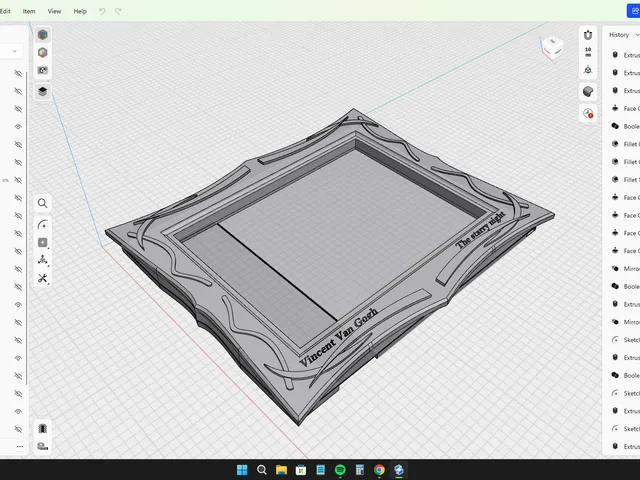The width and height of the screenshot is (640, 480).
Task: Open Windows taskbar search
Action: (x=262, y=470)
